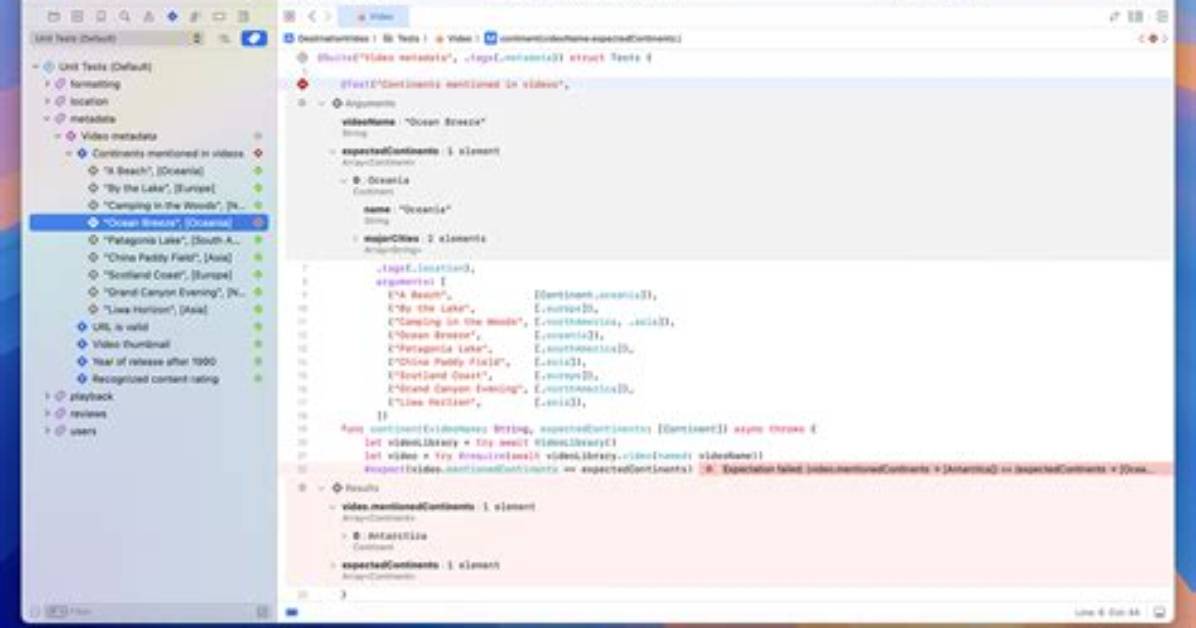Collapse the Results section

point(321,488)
